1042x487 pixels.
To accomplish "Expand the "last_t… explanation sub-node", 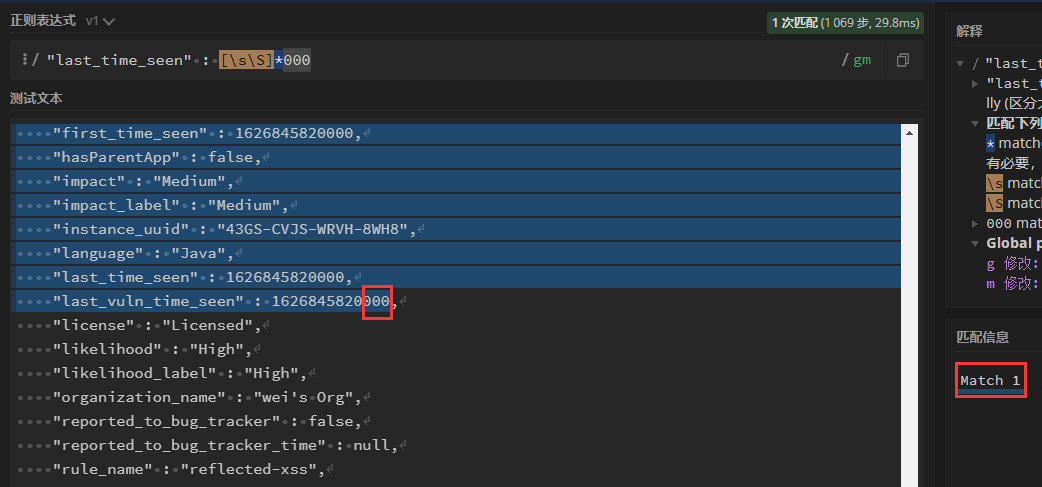I will [x=975, y=83].
